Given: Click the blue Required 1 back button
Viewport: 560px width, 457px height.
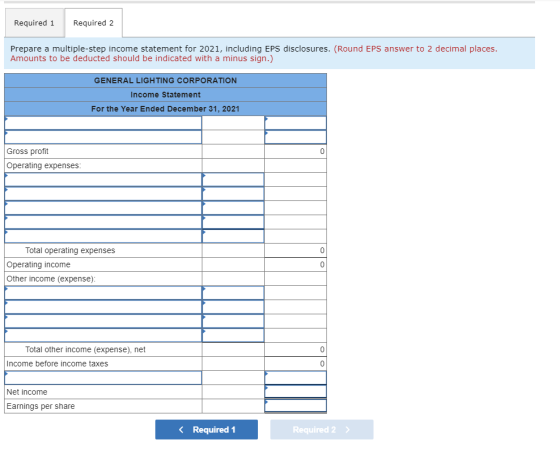Looking at the screenshot, I should click(206, 430).
